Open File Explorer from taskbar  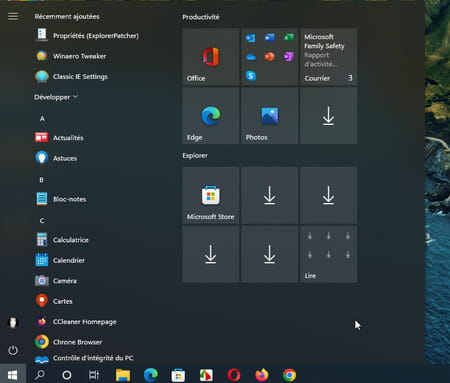pos(123,375)
